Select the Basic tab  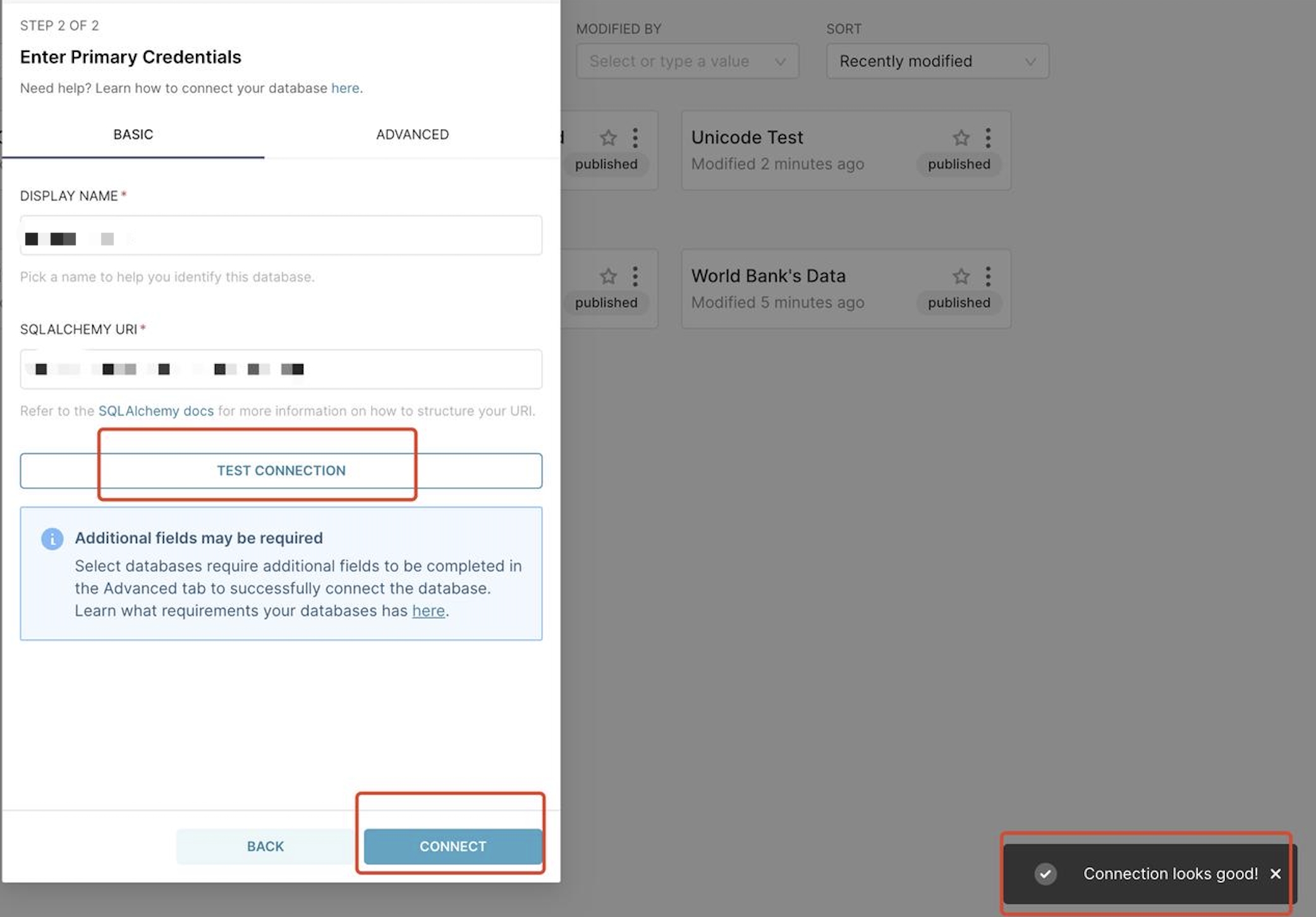click(x=133, y=134)
